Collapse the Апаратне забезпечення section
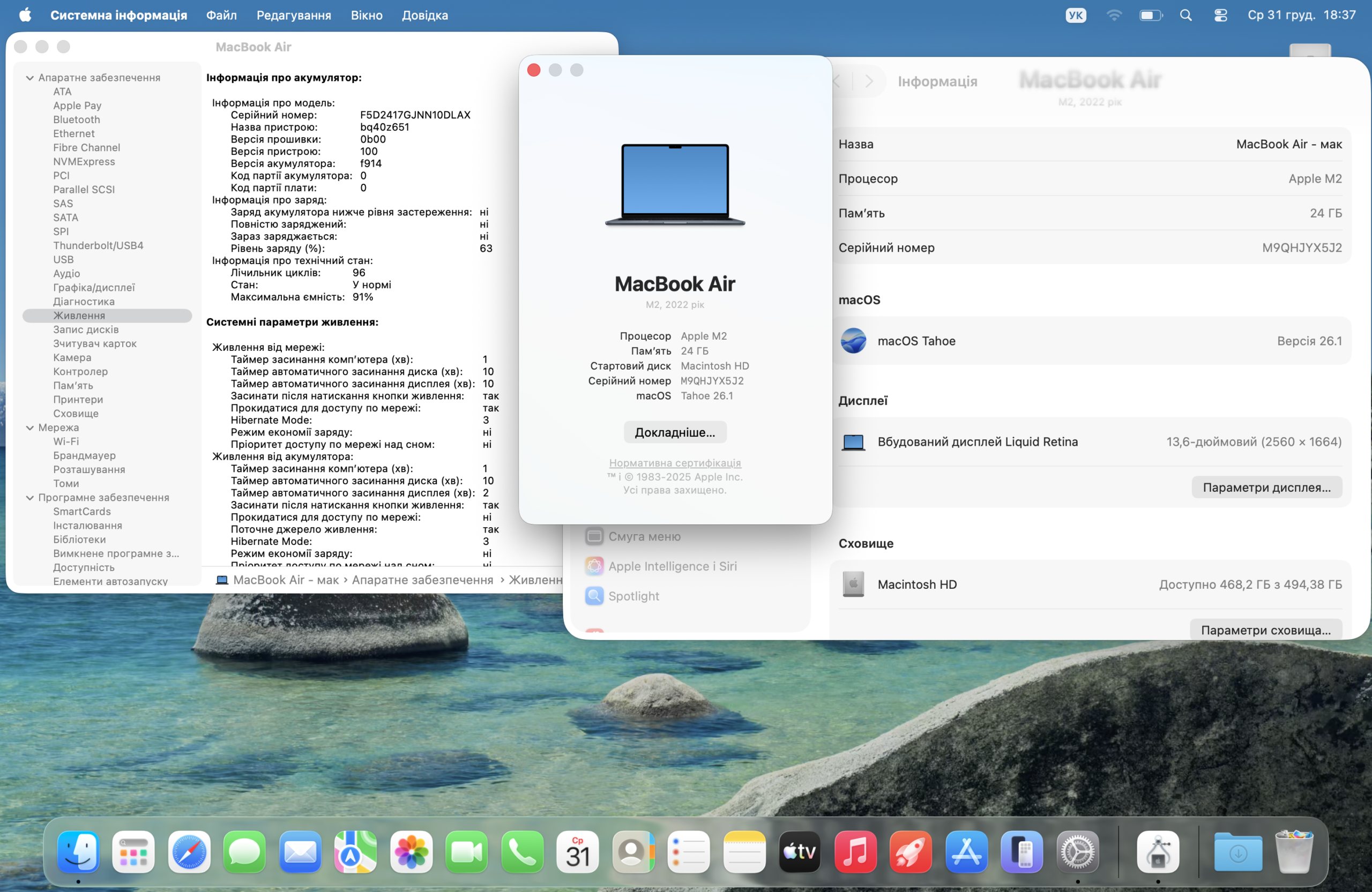Image resolution: width=1372 pixels, height=892 pixels. click(30, 78)
